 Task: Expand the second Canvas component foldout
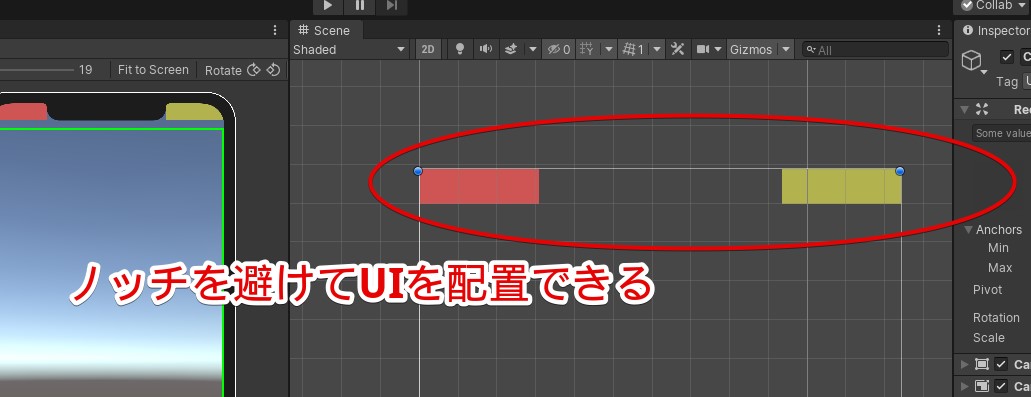[965, 386]
